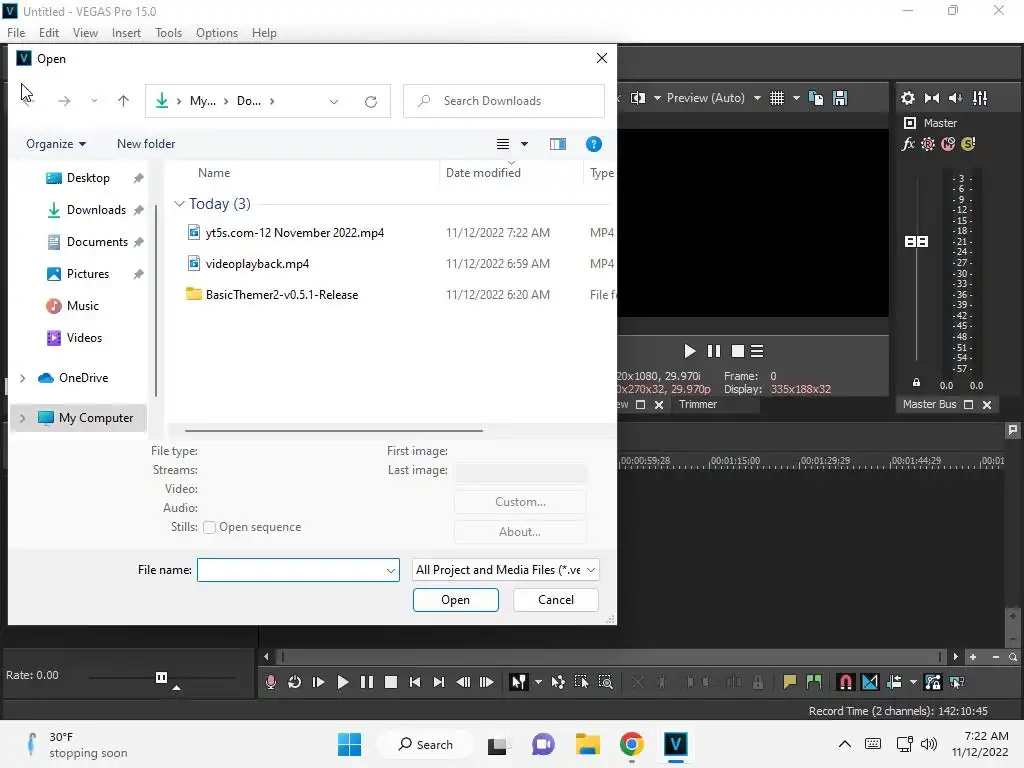Viewport: 1024px width, 768px height.
Task: Expand the File name combo box arrow
Action: 391,570
